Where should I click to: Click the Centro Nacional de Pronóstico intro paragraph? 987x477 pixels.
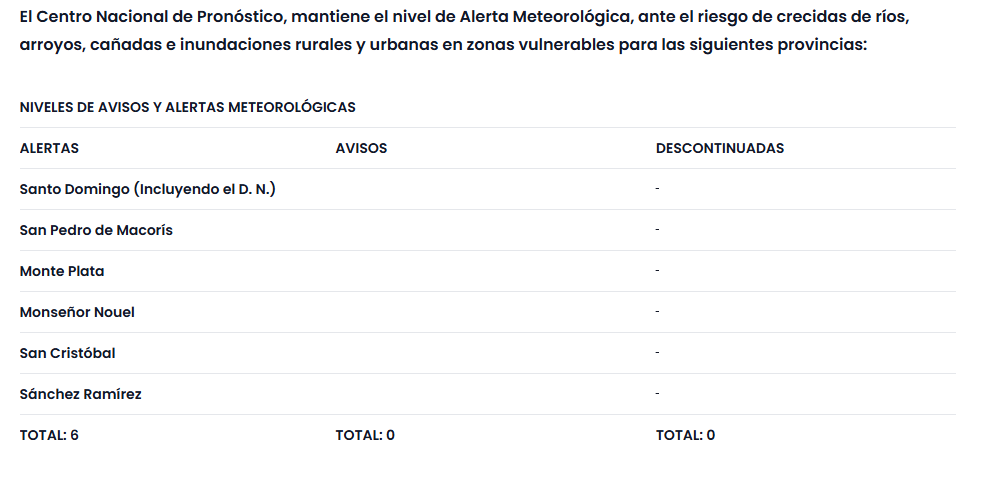[x=465, y=32]
